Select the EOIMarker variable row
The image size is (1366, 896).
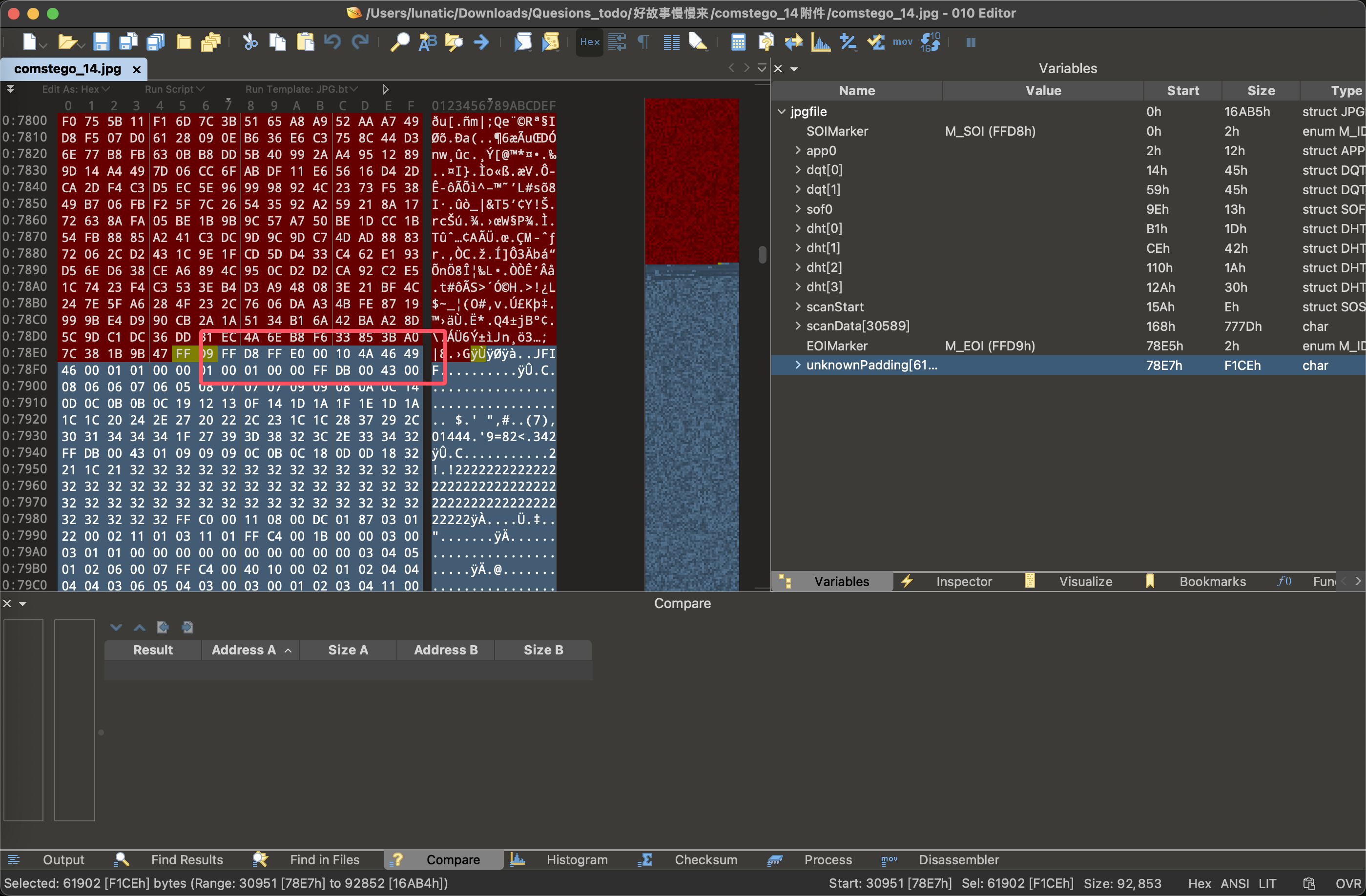pos(836,346)
